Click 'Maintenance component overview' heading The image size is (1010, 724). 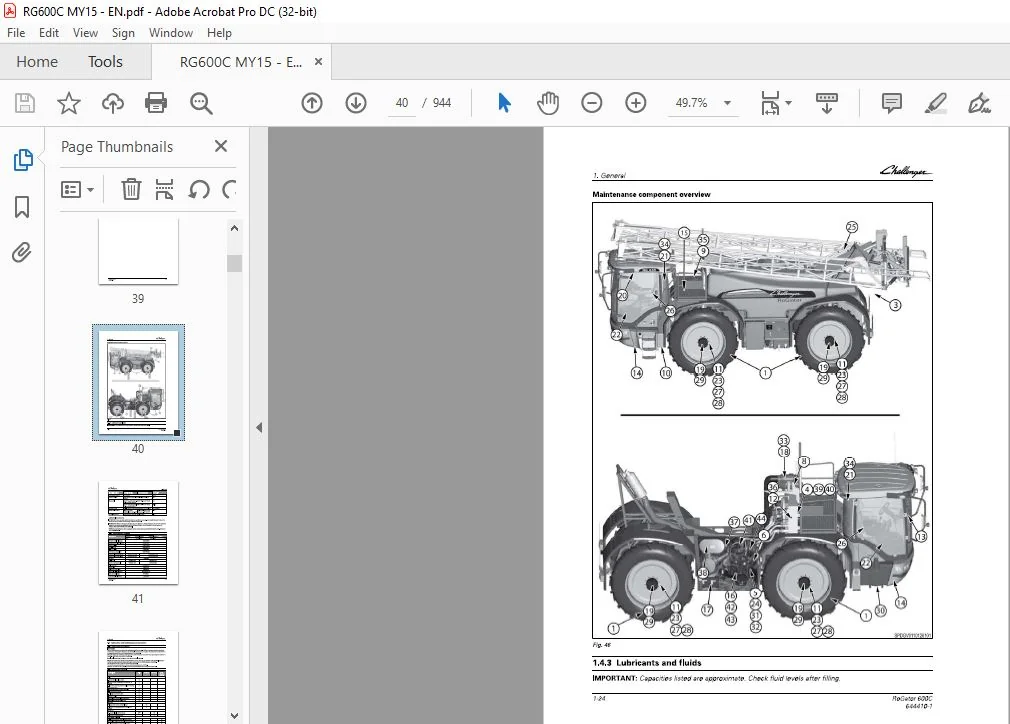pos(651,195)
